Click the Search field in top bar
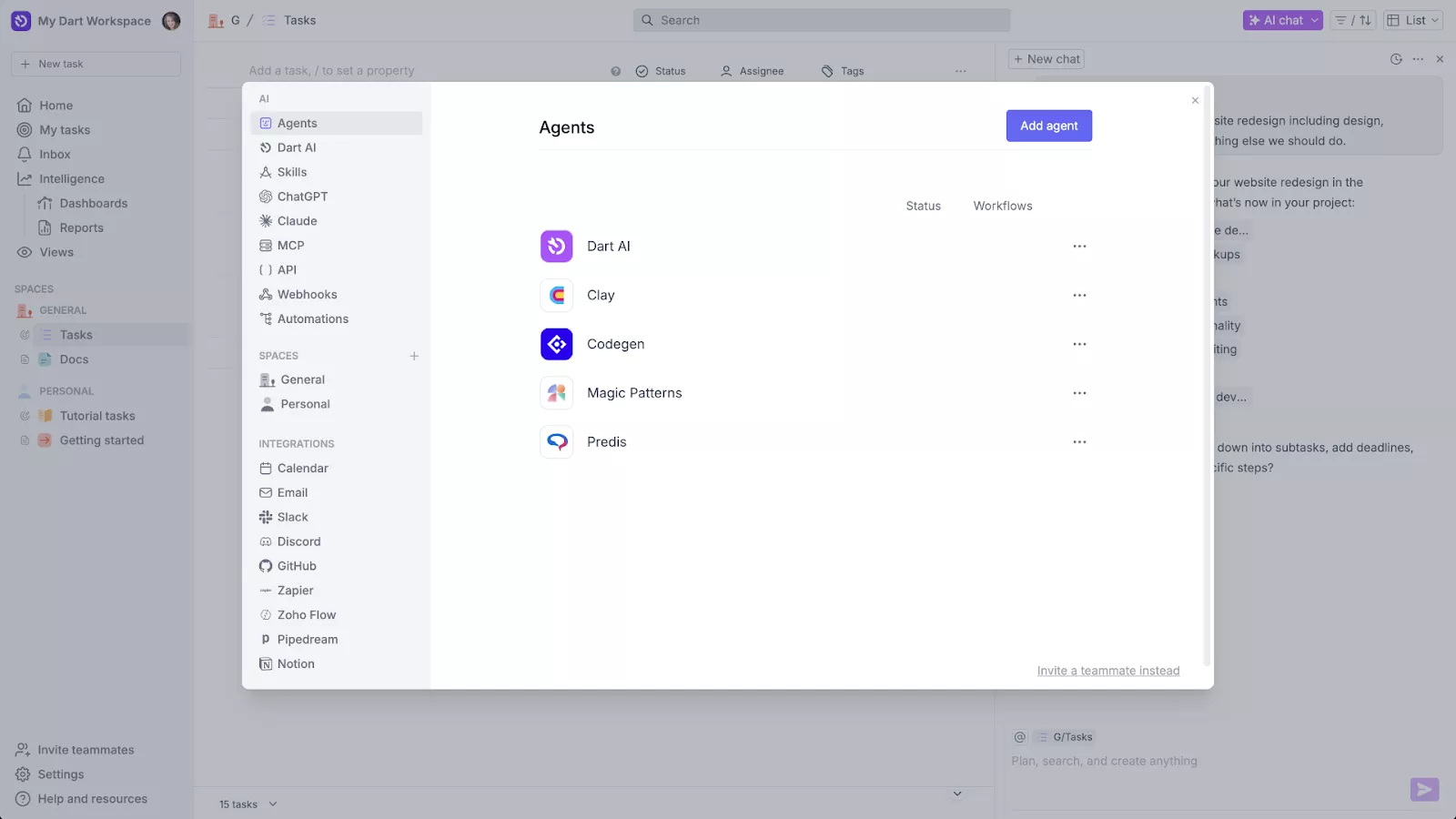The image size is (1456, 819). point(821,20)
